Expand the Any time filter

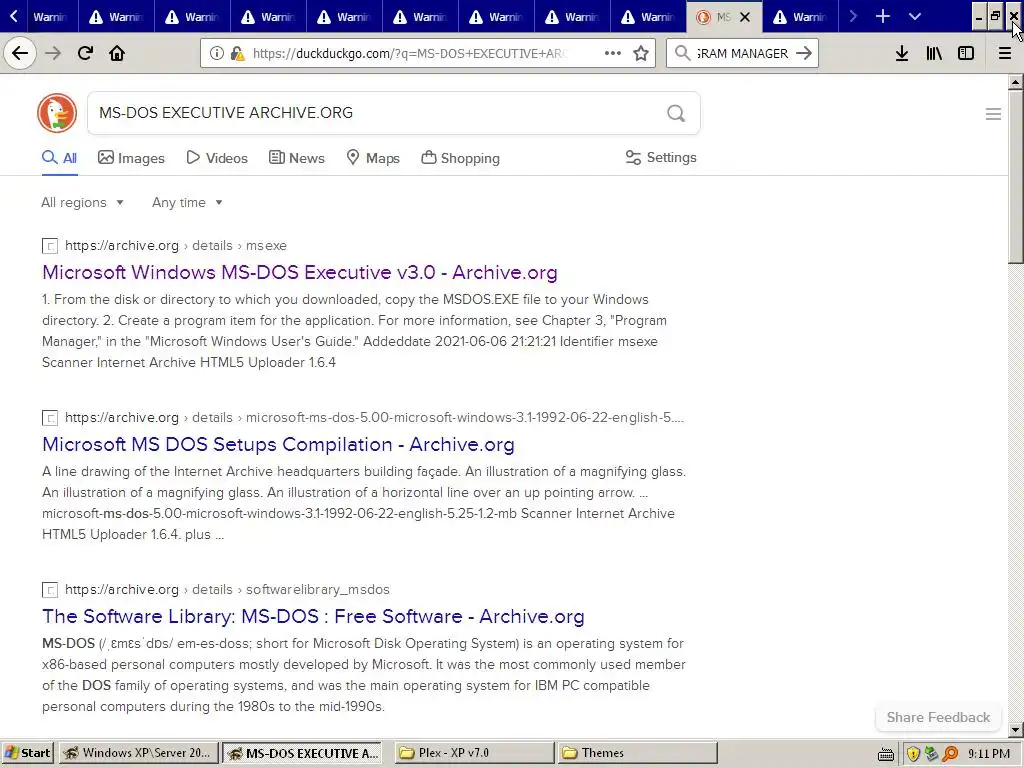(x=187, y=202)
